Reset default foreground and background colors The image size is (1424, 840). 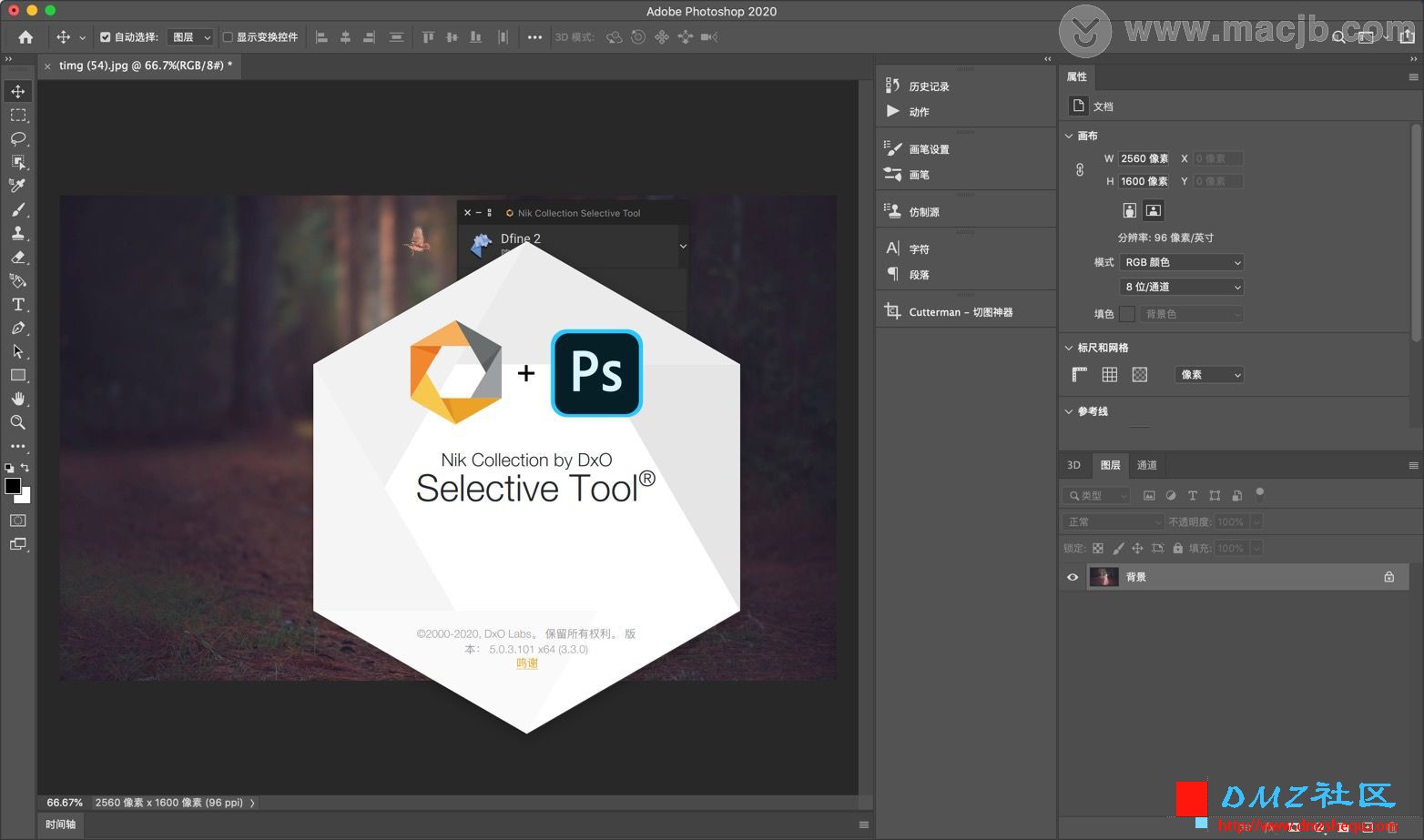9,468
